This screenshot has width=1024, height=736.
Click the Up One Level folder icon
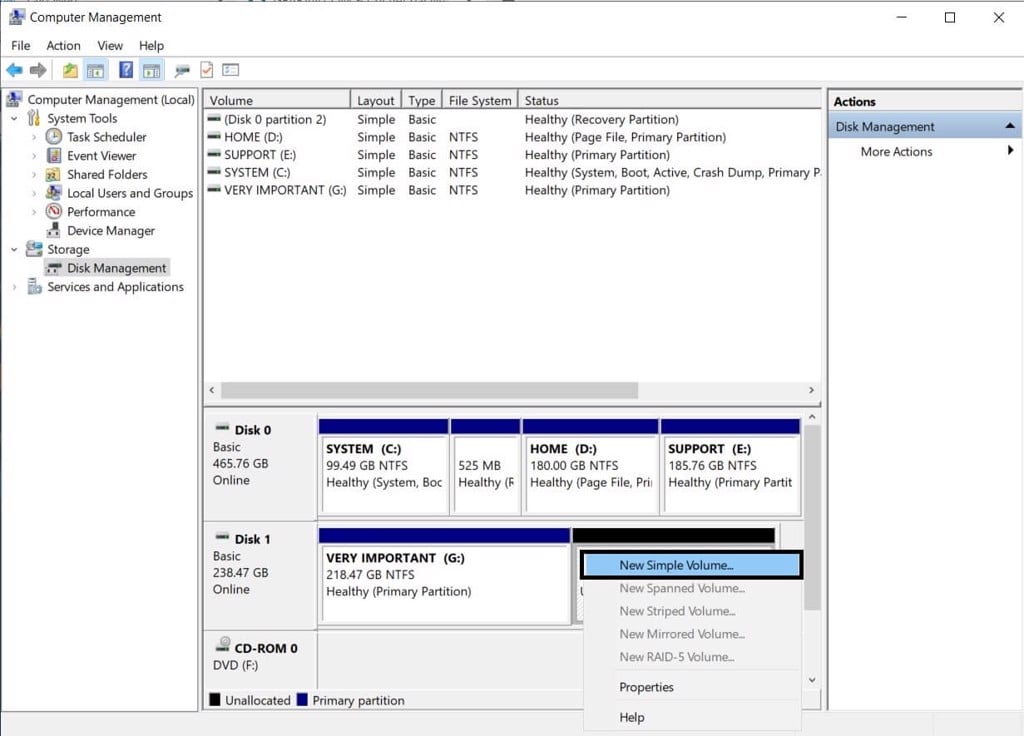70,70
